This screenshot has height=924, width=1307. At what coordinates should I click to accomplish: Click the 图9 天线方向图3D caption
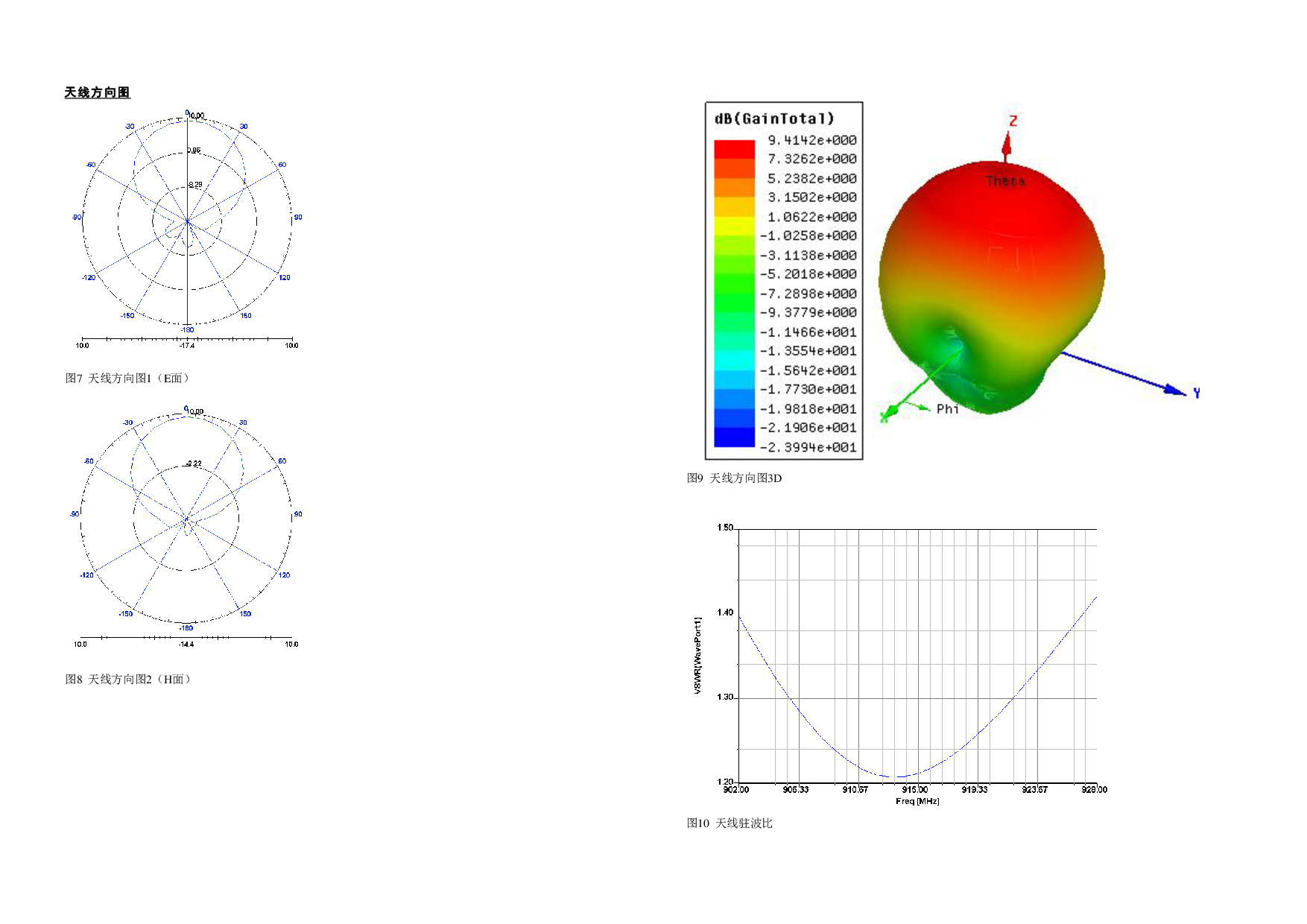734,478
